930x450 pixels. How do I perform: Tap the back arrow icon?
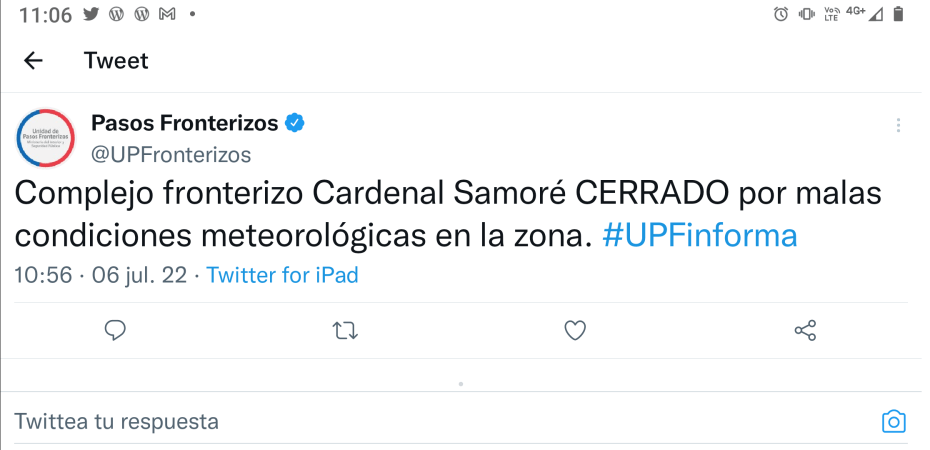33,61
